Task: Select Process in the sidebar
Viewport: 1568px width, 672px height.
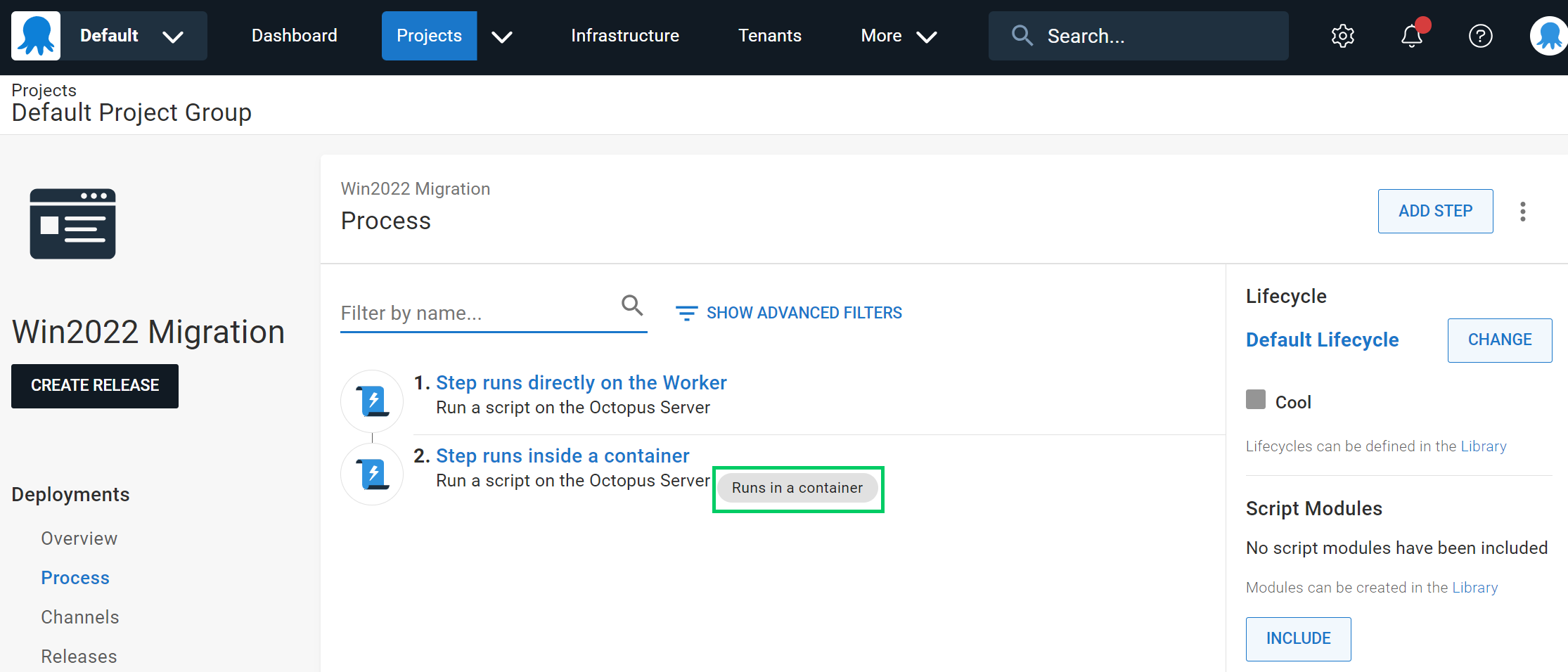Action: (x=75, y=578)
